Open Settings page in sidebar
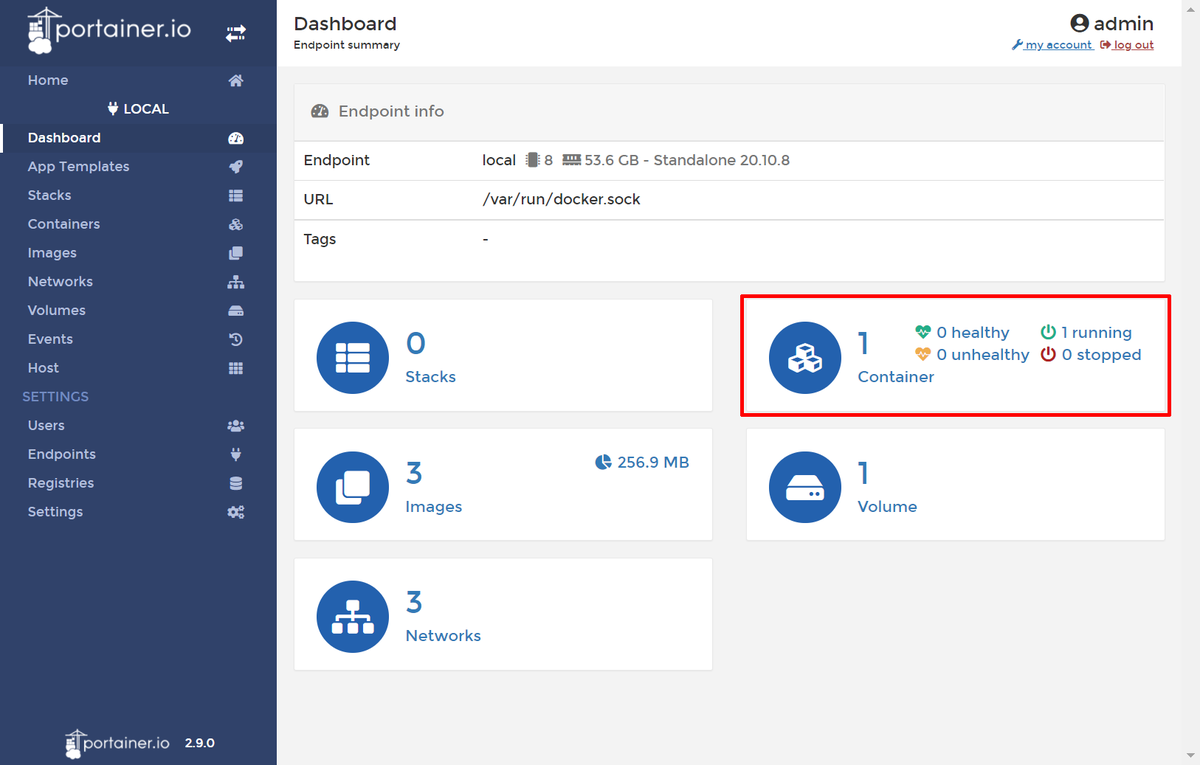 tap(55, 511)
